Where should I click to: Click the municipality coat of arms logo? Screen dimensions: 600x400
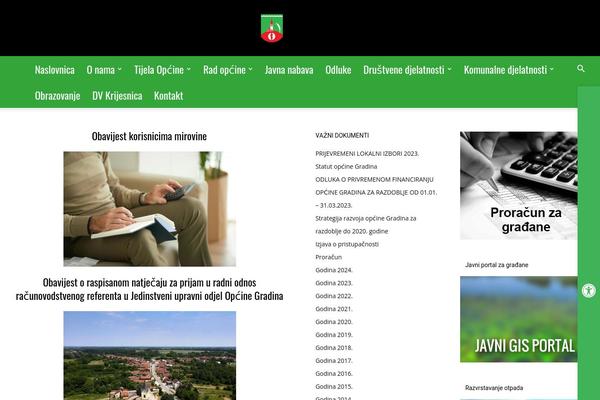click(272, 28)
